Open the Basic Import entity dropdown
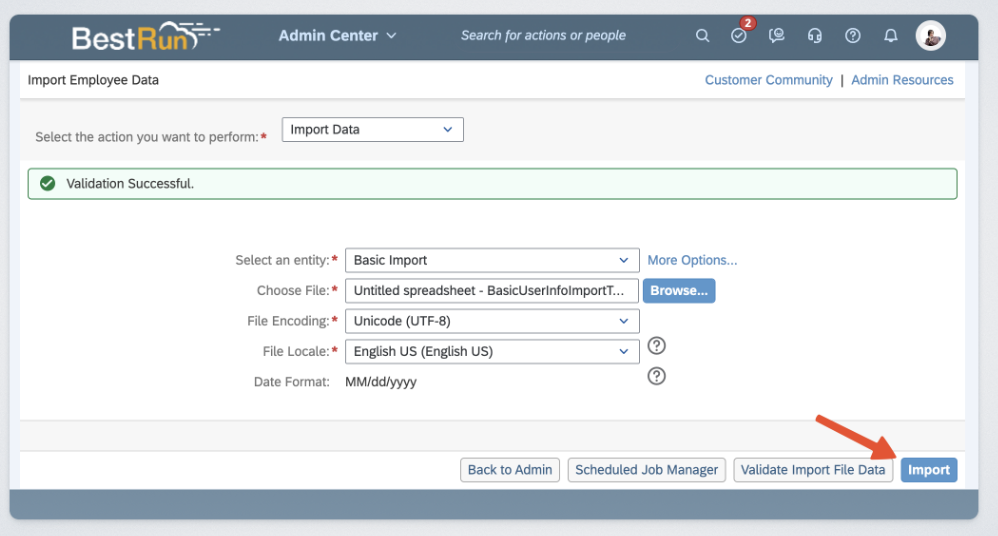This screenshot has width=998, height=536. [491, 260]
